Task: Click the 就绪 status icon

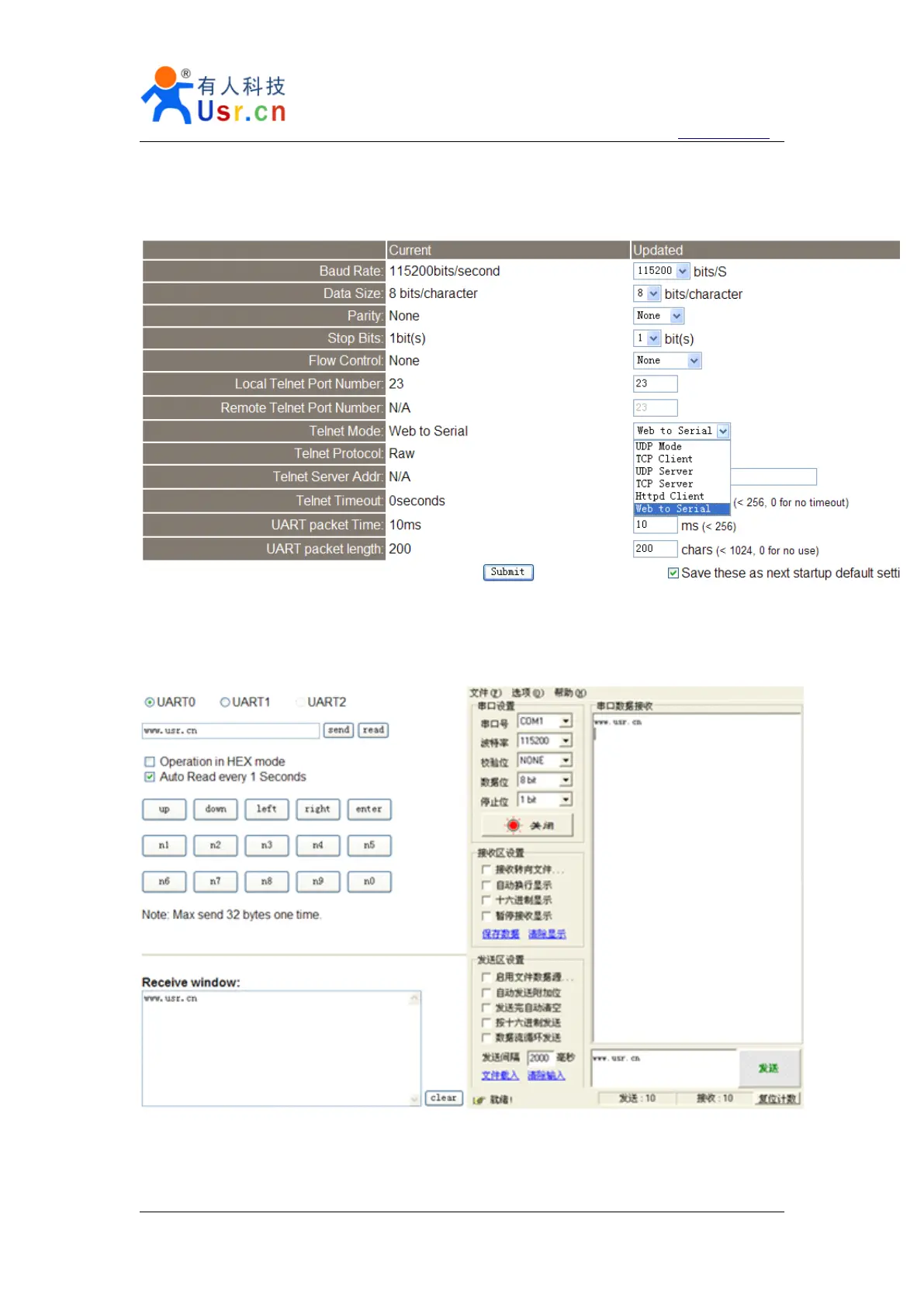Action: pyautogui.click(x=479, y=1100)
